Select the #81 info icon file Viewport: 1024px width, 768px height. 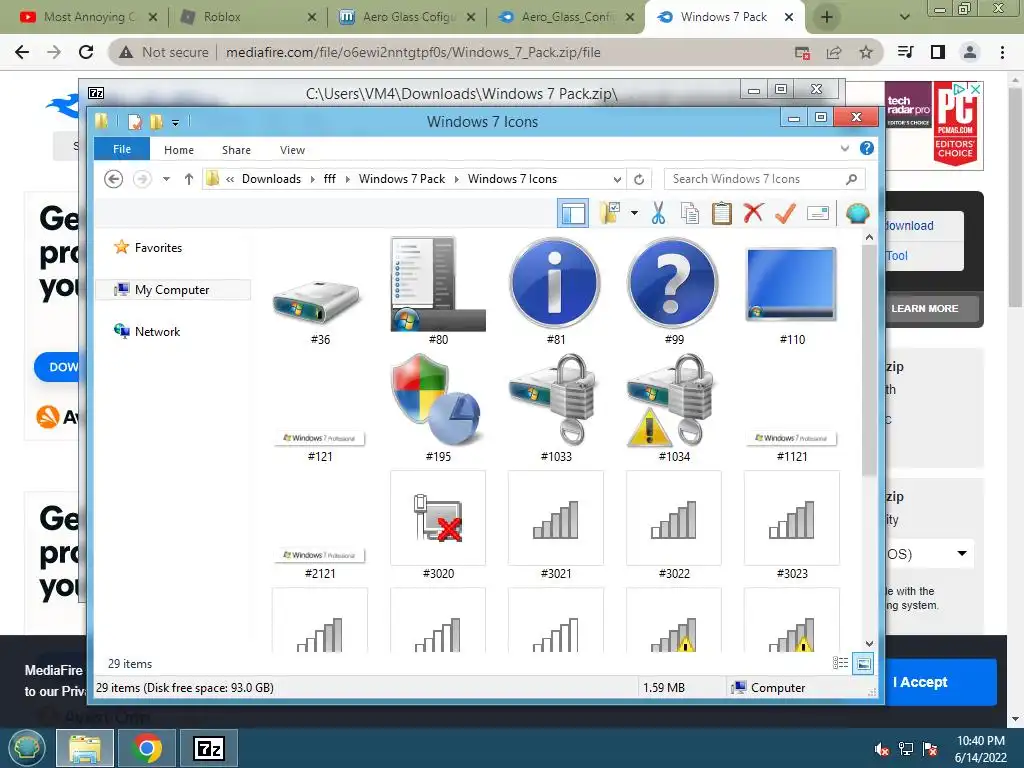tap(556, 292)
